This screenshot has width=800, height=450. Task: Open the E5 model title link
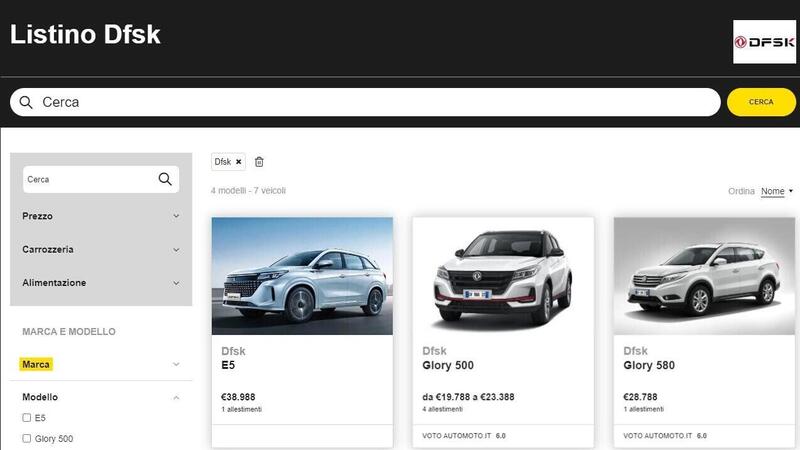click(x=228, y=365)
